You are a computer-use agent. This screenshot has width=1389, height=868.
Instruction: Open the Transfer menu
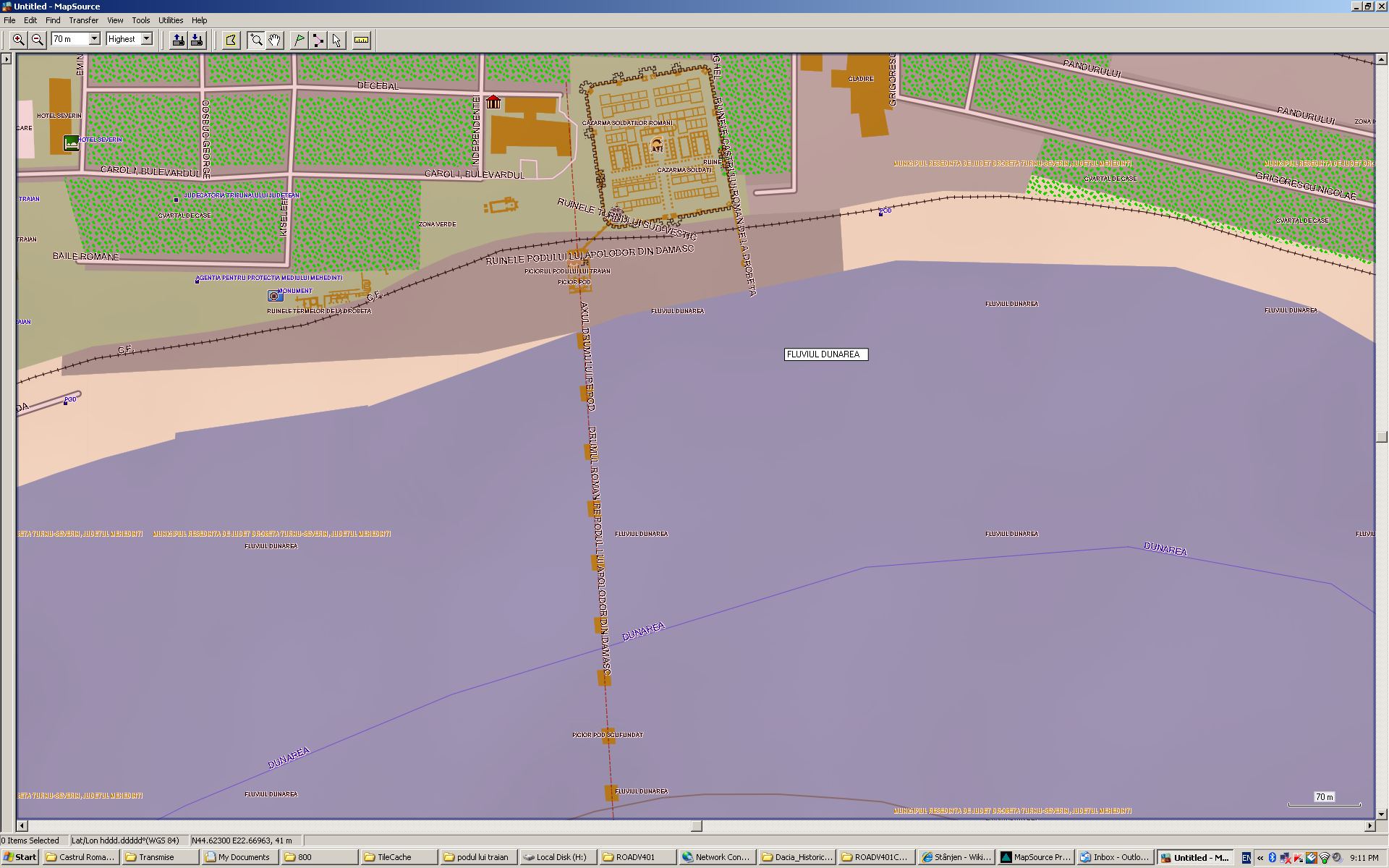[x=84, y=20]
